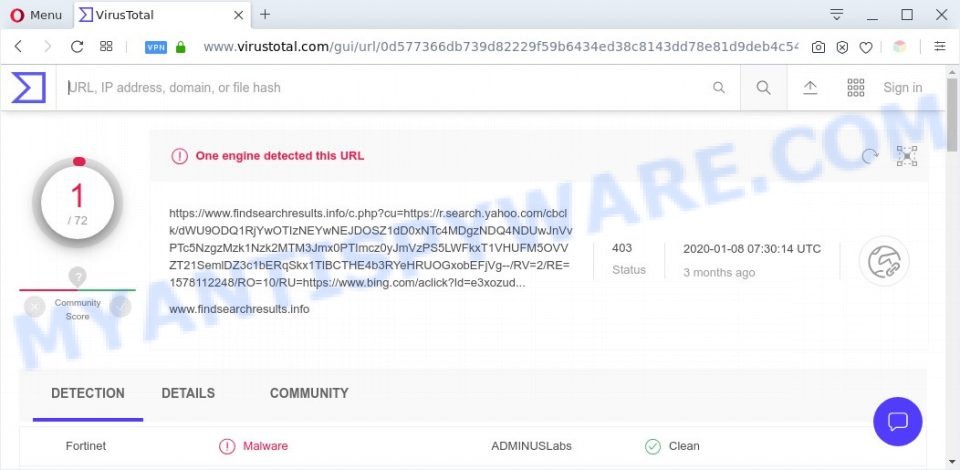960x470 pixels.
Task: Click the heart bookmark icon
Action: [865, 47]
